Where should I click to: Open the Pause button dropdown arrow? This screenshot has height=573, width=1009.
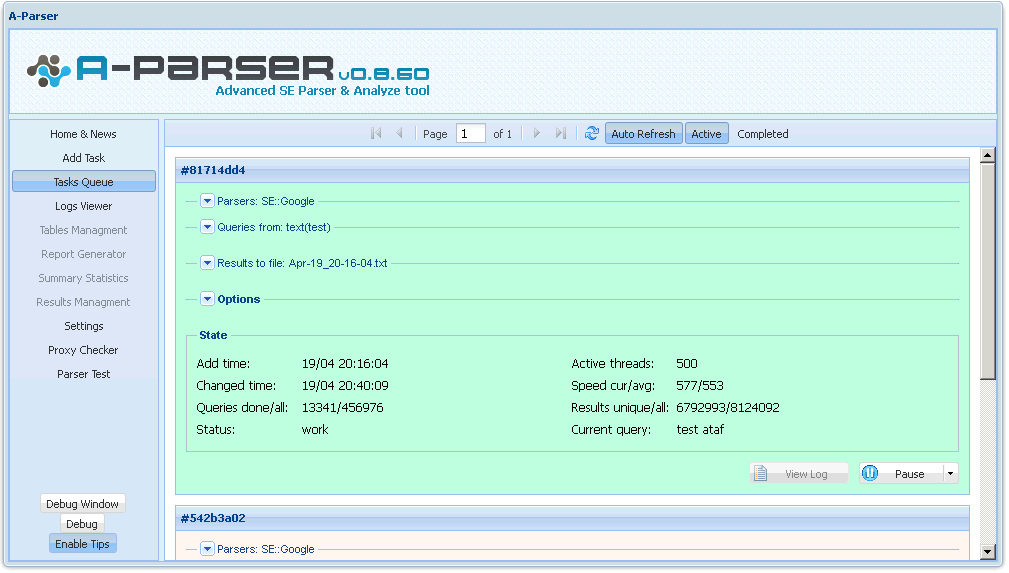tap(950, 474)
